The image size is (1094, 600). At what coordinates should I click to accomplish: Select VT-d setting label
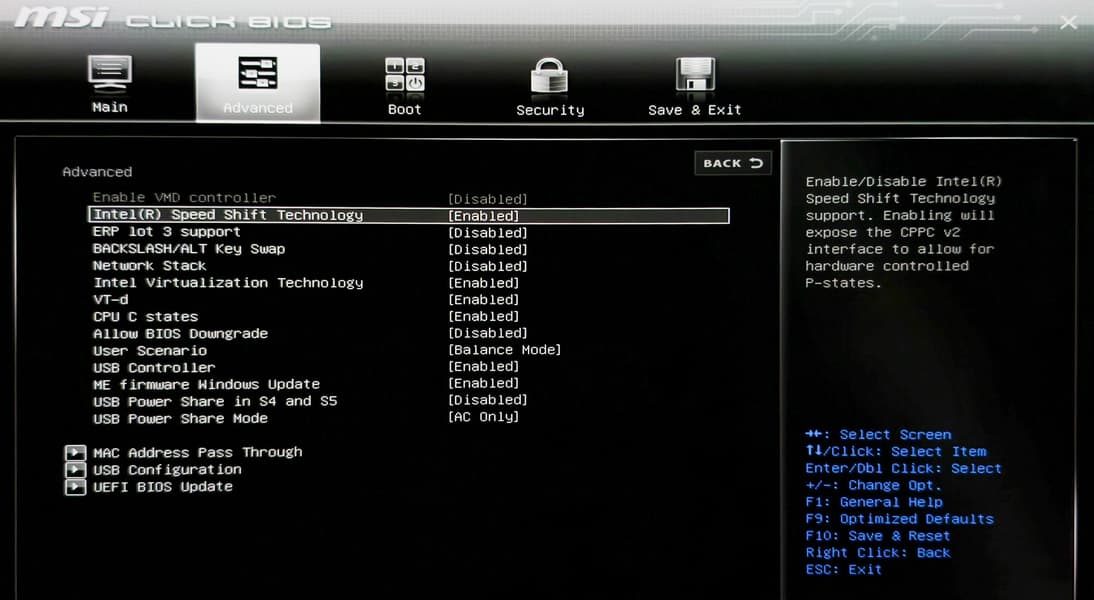[x=111, y=299]
